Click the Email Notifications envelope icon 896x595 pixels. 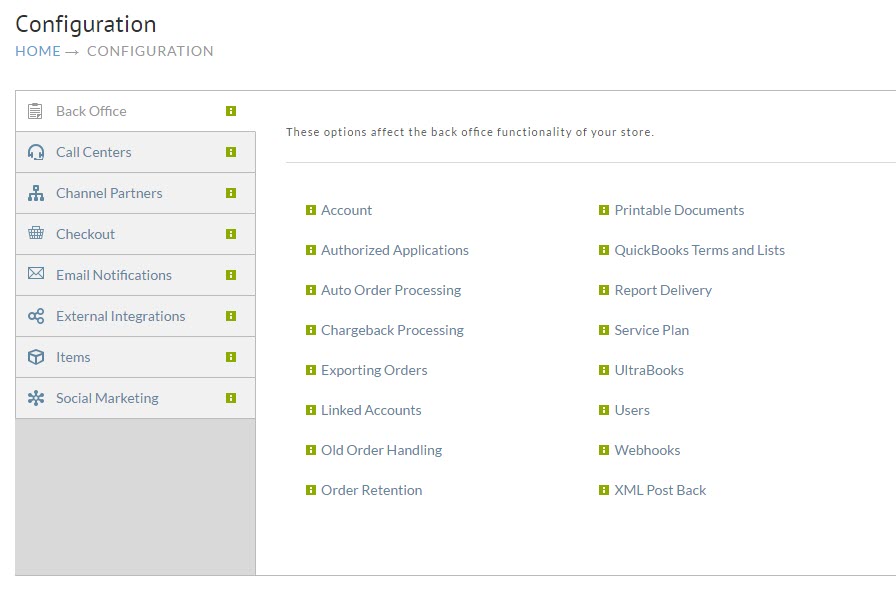(36, 274)
